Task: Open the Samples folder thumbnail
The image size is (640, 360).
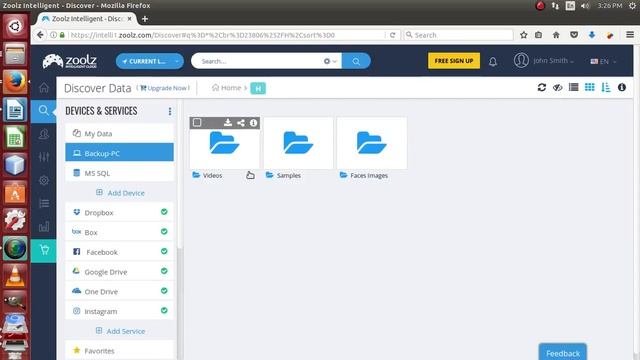Action: (x=298, y=143)
